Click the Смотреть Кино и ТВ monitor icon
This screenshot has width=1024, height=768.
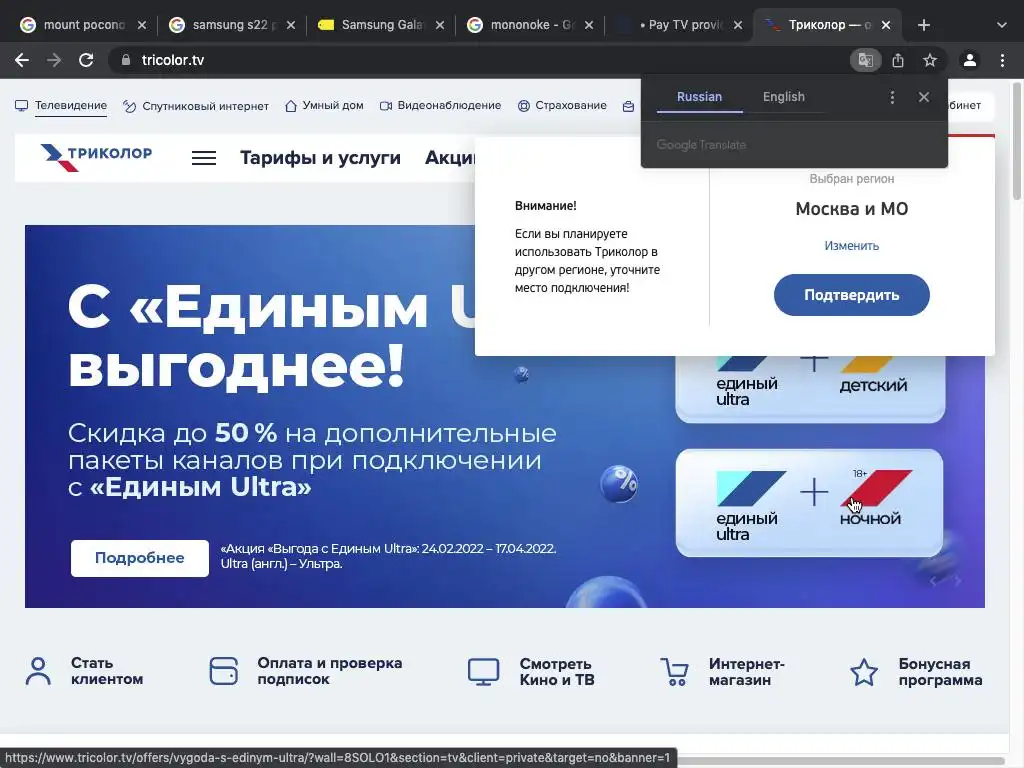[x=483, y=671]
